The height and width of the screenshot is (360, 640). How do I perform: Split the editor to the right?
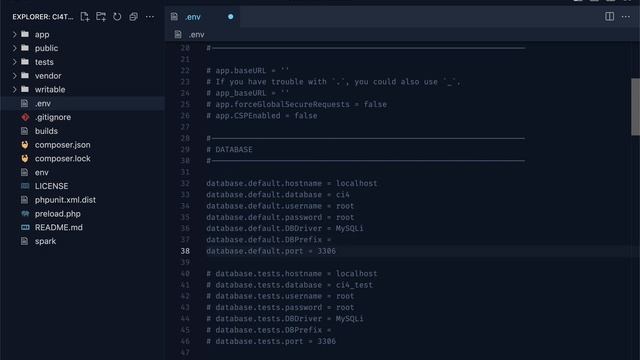click(609, 17)
